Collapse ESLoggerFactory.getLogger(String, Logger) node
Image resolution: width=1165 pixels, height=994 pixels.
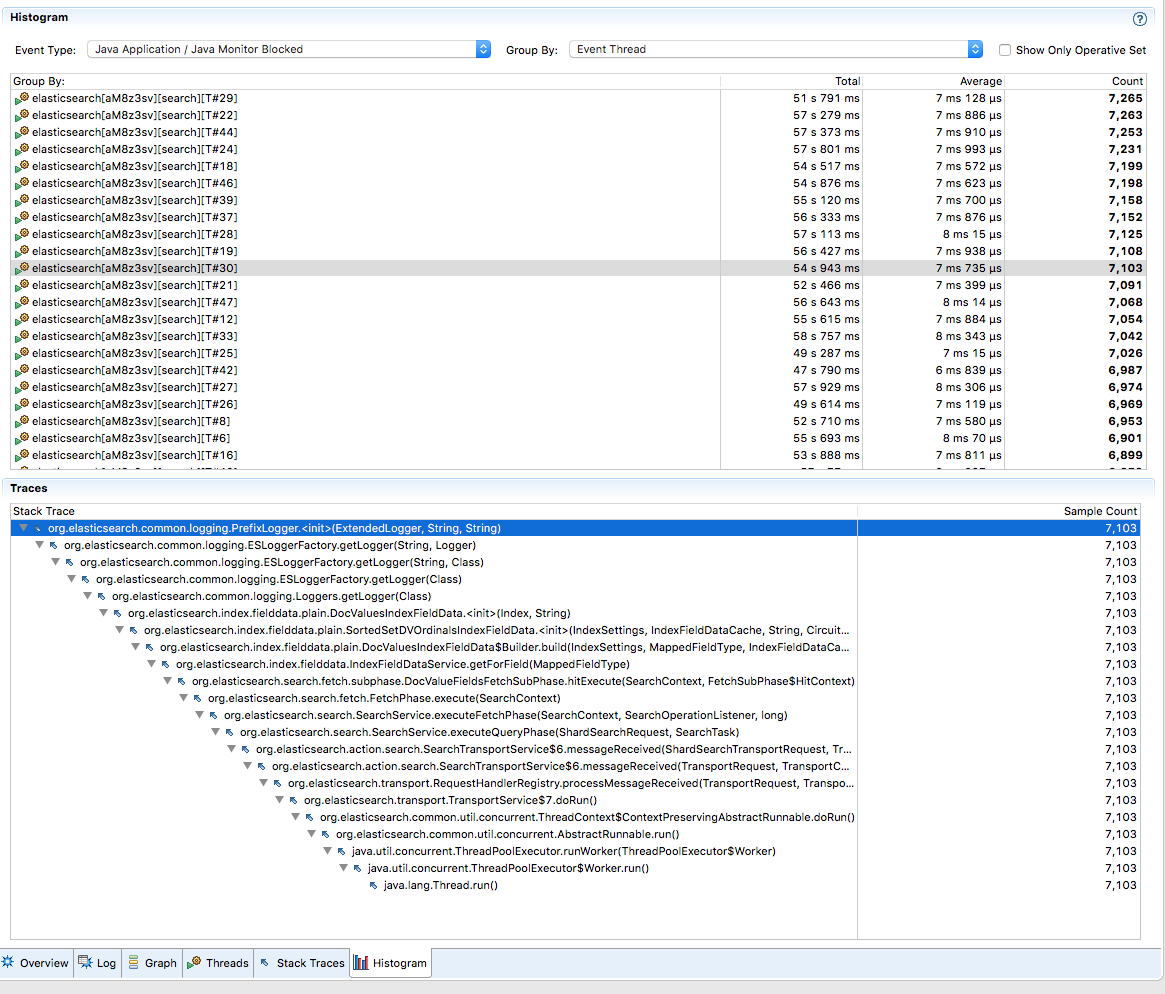pyautogui.click(x=39, y=545)
